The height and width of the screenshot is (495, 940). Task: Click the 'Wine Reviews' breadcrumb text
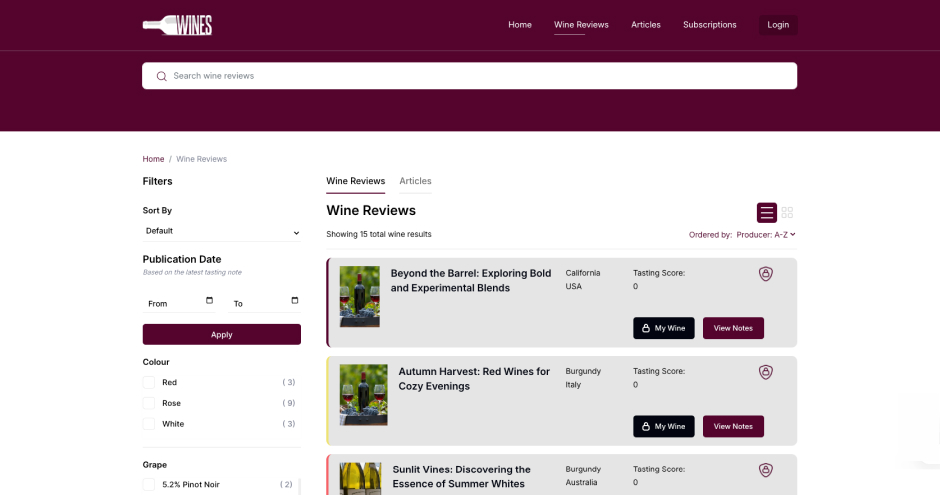[x=201, y=159]
